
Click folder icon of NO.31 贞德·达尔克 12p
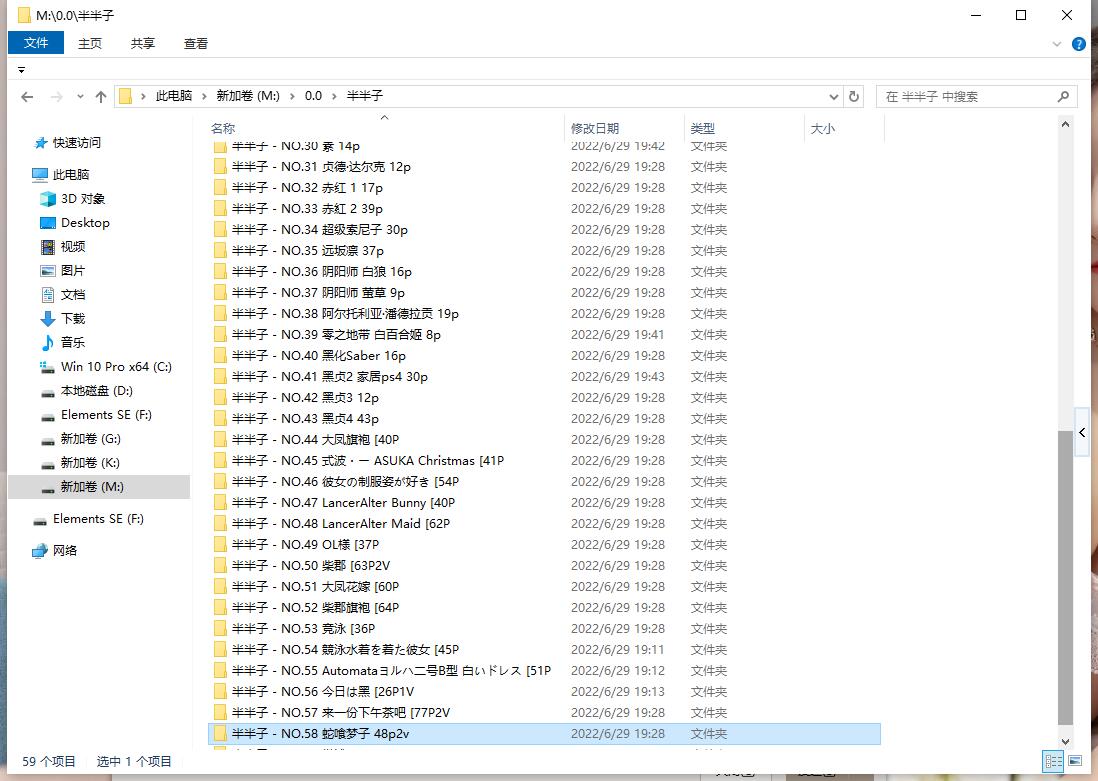(220, 167)
